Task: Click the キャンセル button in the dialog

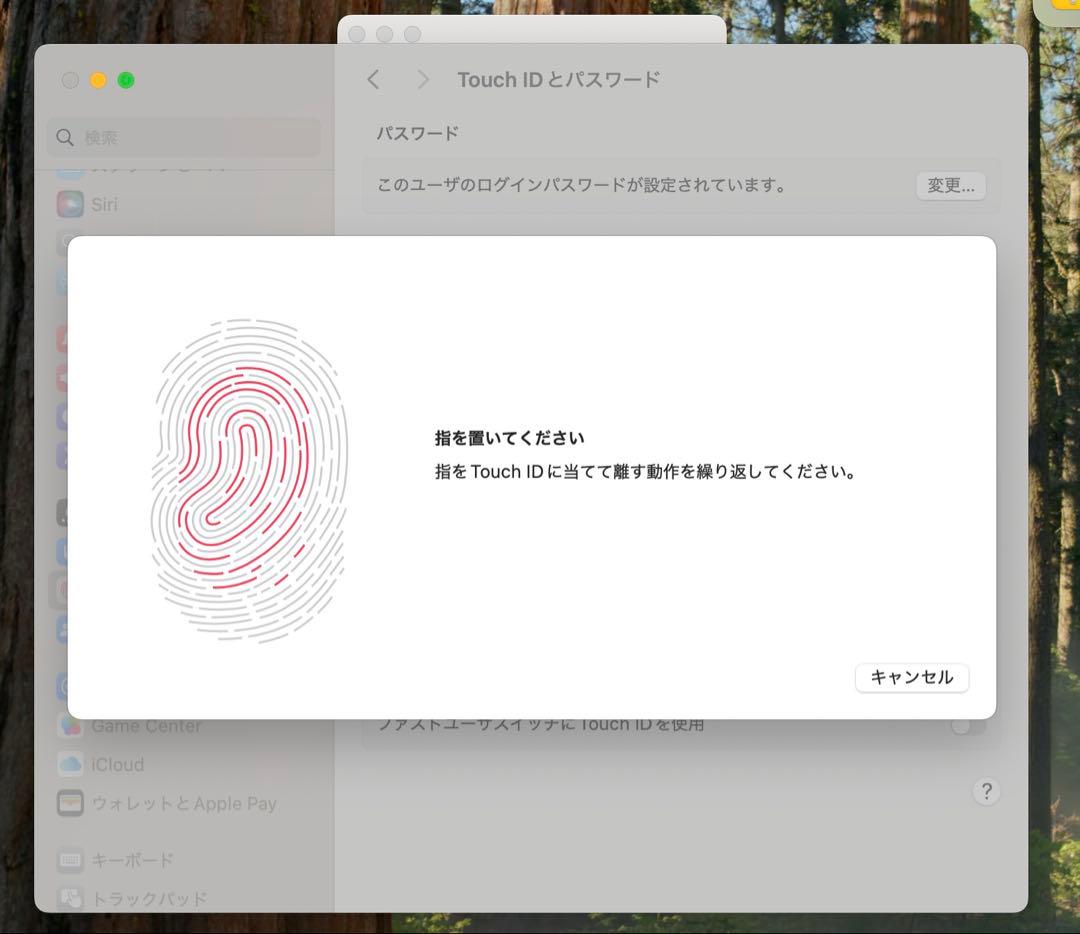Action: (x=911, y=677)
